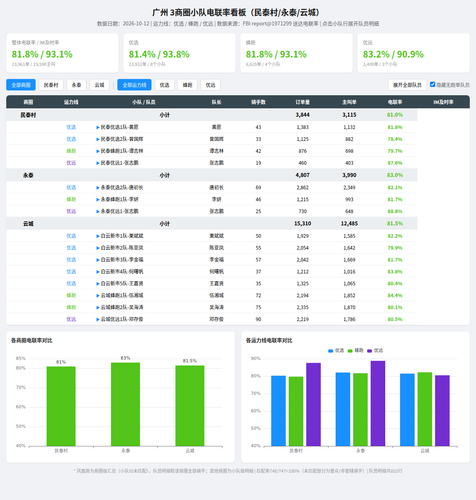Click the blue 优选 legend swatch
The height and width of the screenshot is (500, 476).
331,351
